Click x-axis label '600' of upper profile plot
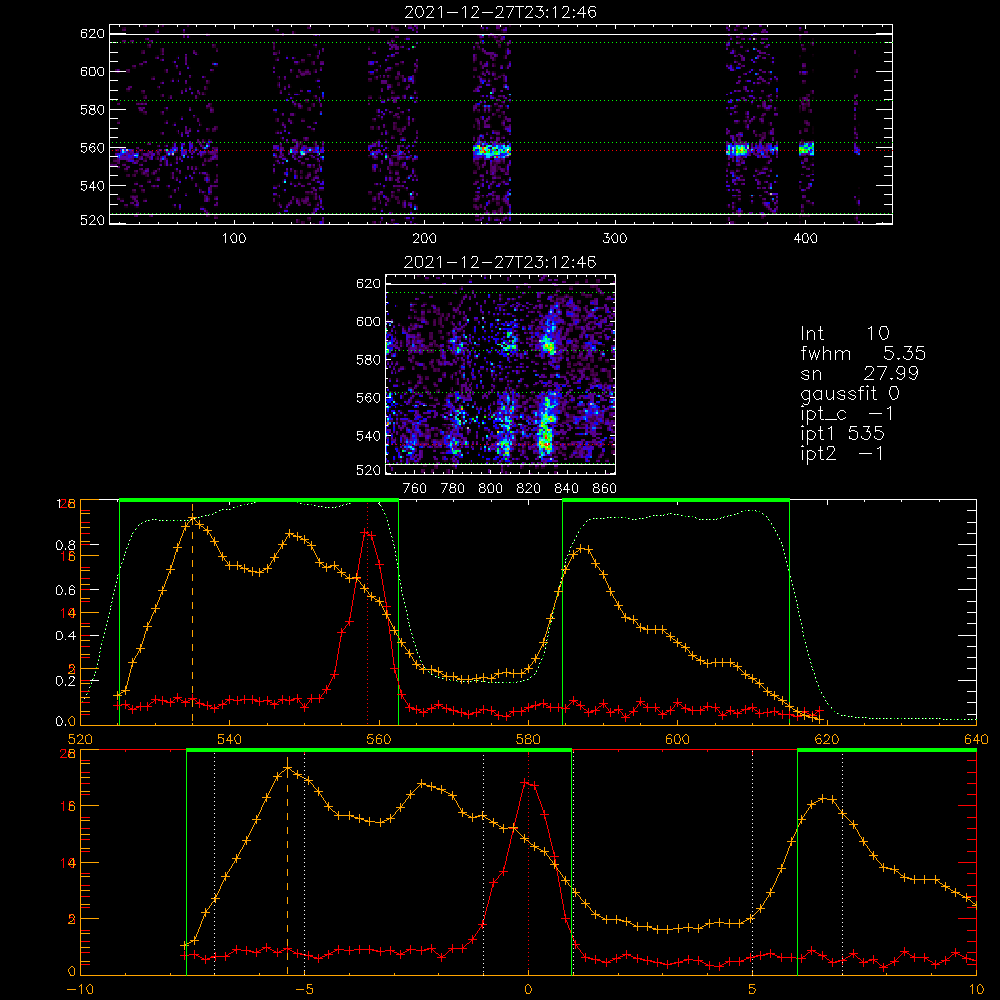 (x=677, y=739)
